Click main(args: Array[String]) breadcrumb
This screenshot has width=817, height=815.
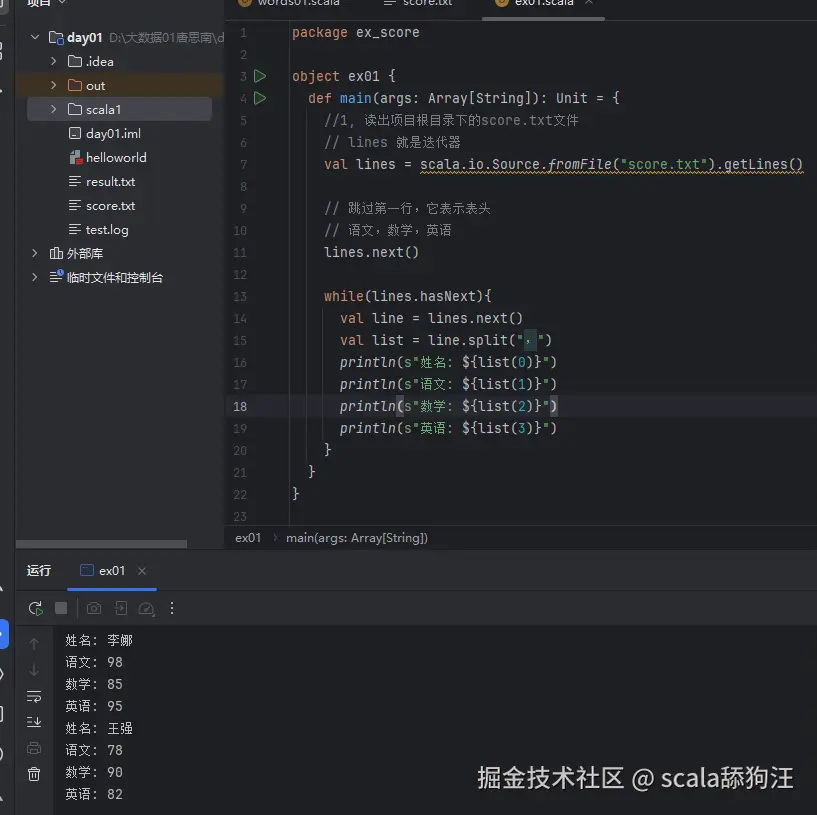point(357,538)
